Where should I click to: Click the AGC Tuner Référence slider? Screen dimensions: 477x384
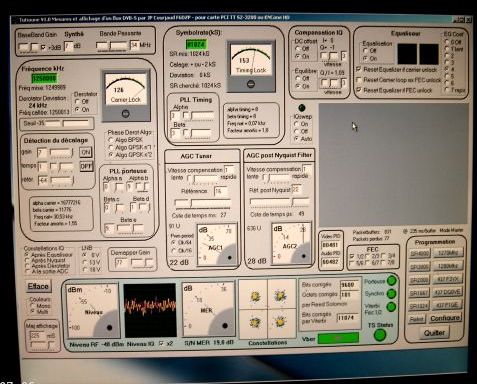(203, 203)
